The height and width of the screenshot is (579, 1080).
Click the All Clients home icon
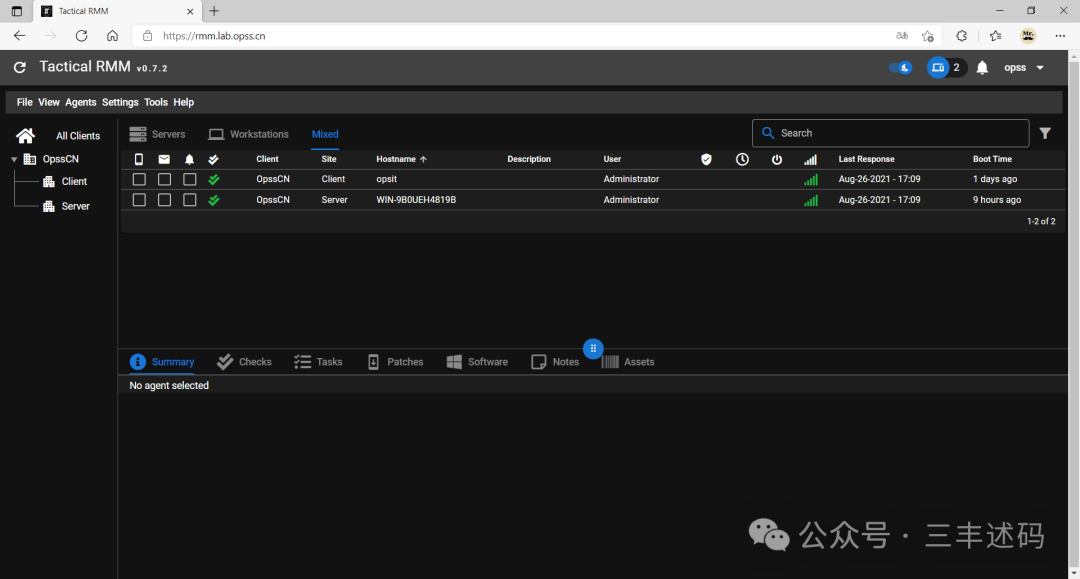(25, 136)
